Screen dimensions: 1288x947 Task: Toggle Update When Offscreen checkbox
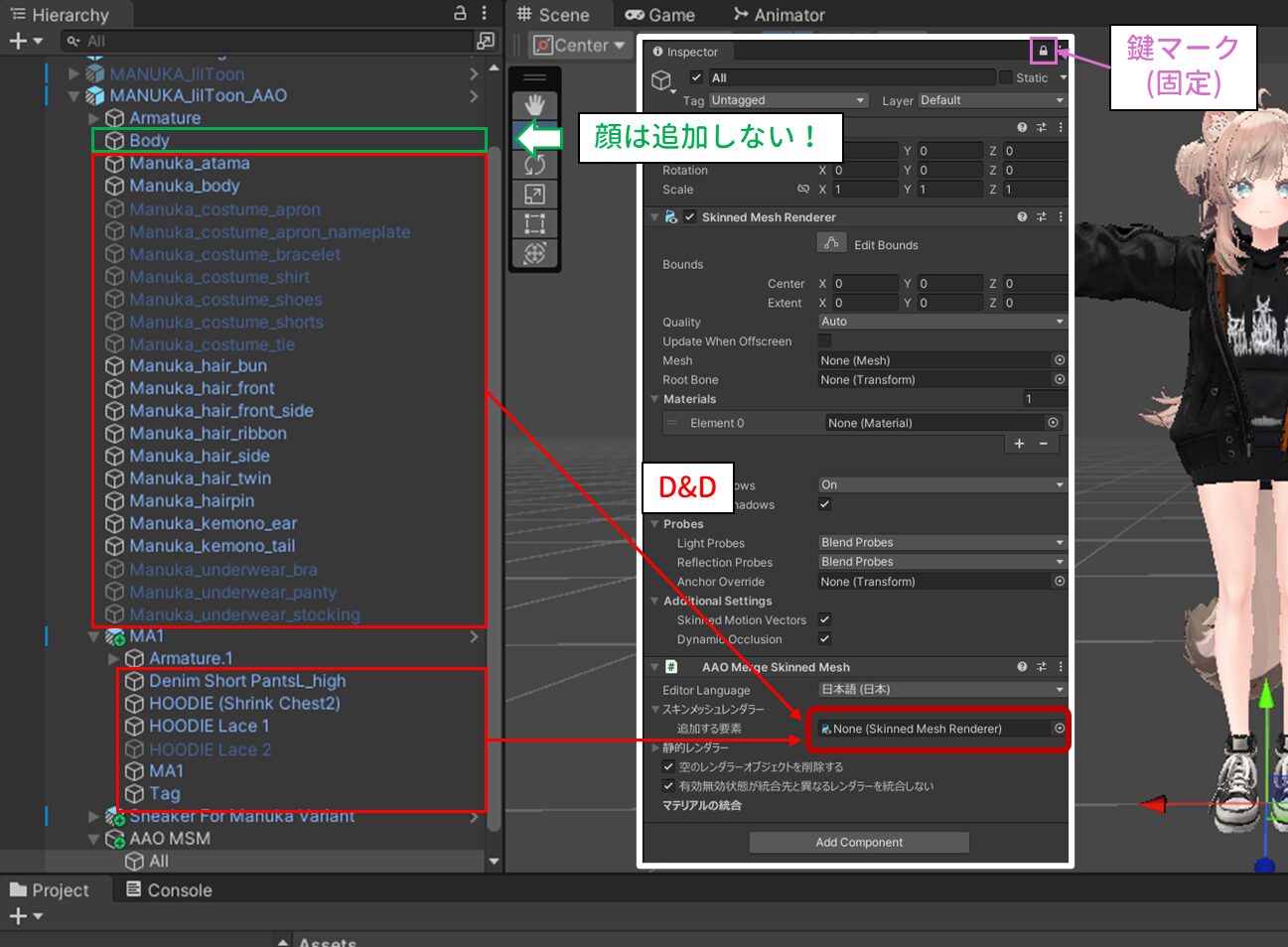pos(824,340)
